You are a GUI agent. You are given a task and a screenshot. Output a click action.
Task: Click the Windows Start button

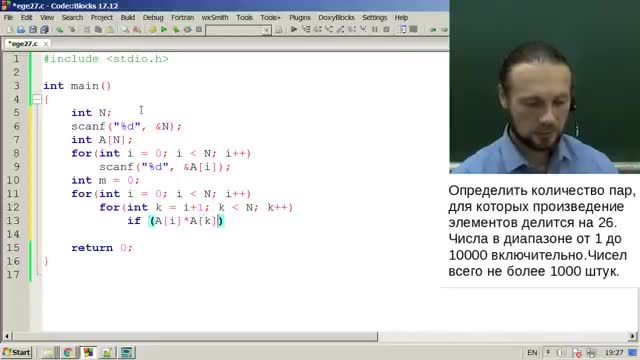click(x=16, y=352)
